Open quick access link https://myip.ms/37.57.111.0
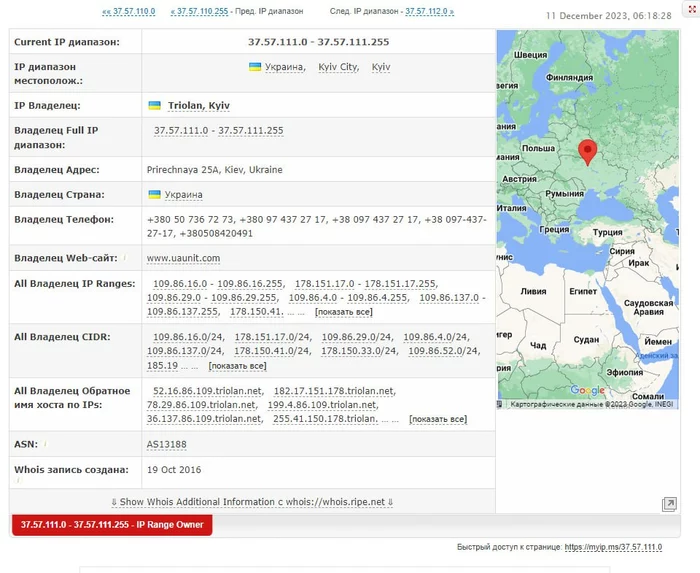This screenshot has width=700, height=573. (x=613, y=547)
